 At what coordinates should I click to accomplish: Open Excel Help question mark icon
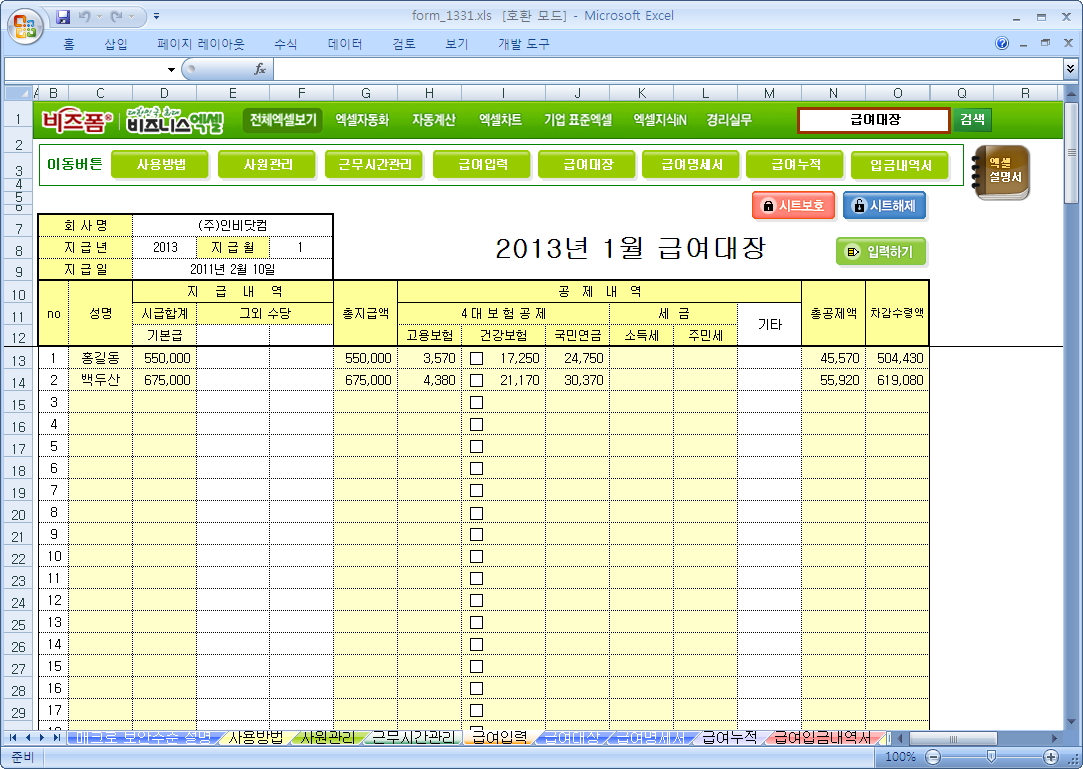tap(1002, 44)
